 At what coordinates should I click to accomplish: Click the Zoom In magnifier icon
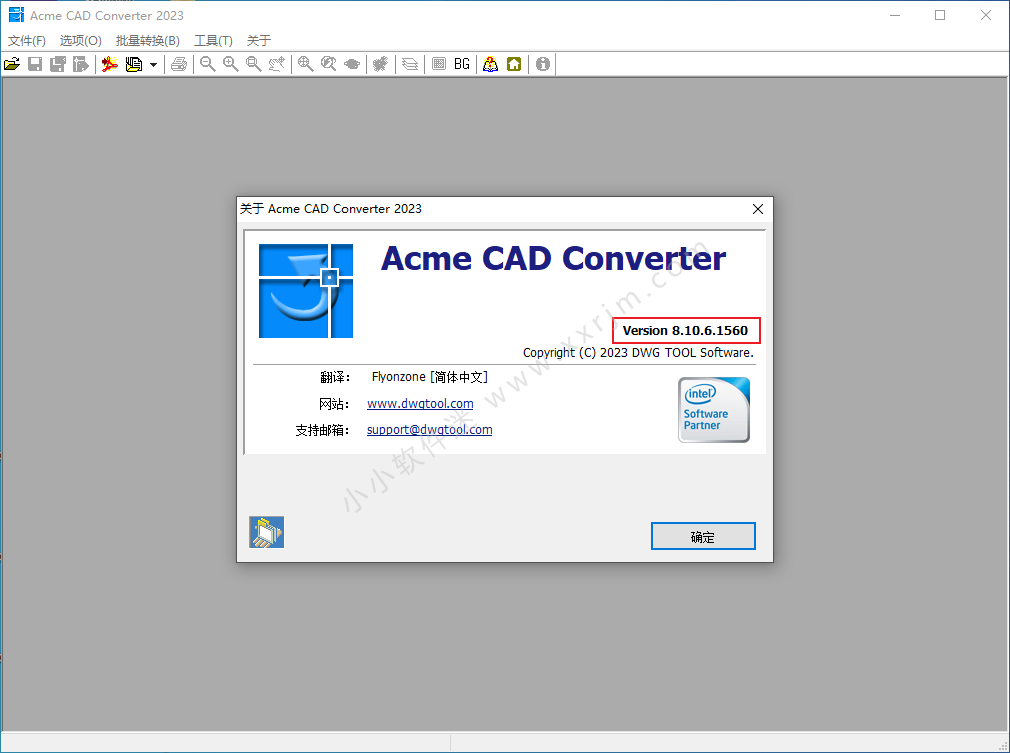[231, 64]
